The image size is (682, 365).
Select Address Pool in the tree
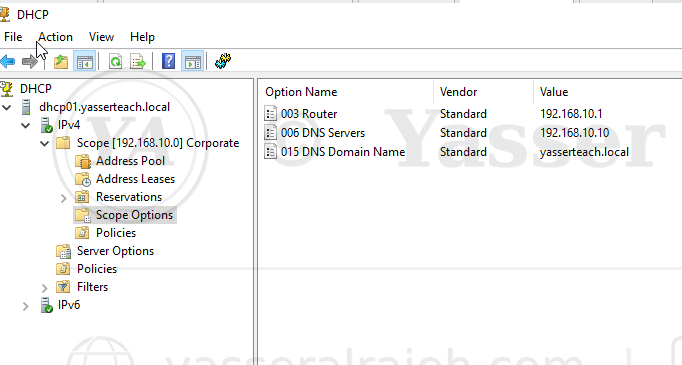coord(130,161)
